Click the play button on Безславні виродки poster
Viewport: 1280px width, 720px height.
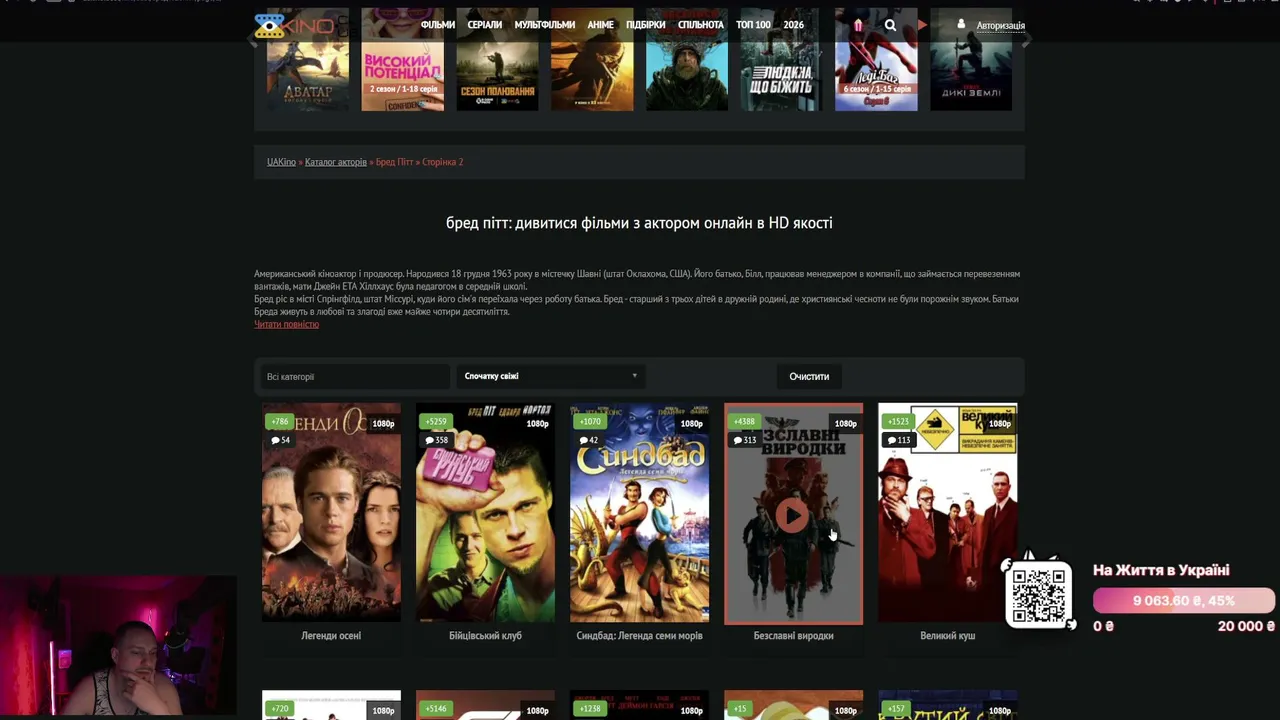793,515
